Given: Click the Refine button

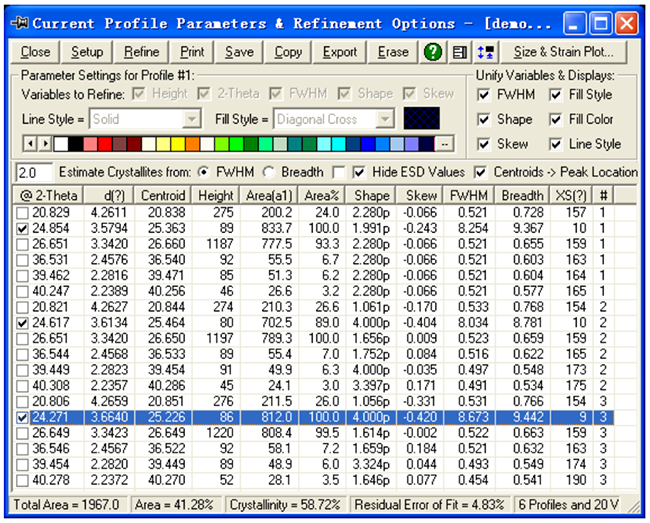Looking at the screenshot, I should (x=141, y=52).
